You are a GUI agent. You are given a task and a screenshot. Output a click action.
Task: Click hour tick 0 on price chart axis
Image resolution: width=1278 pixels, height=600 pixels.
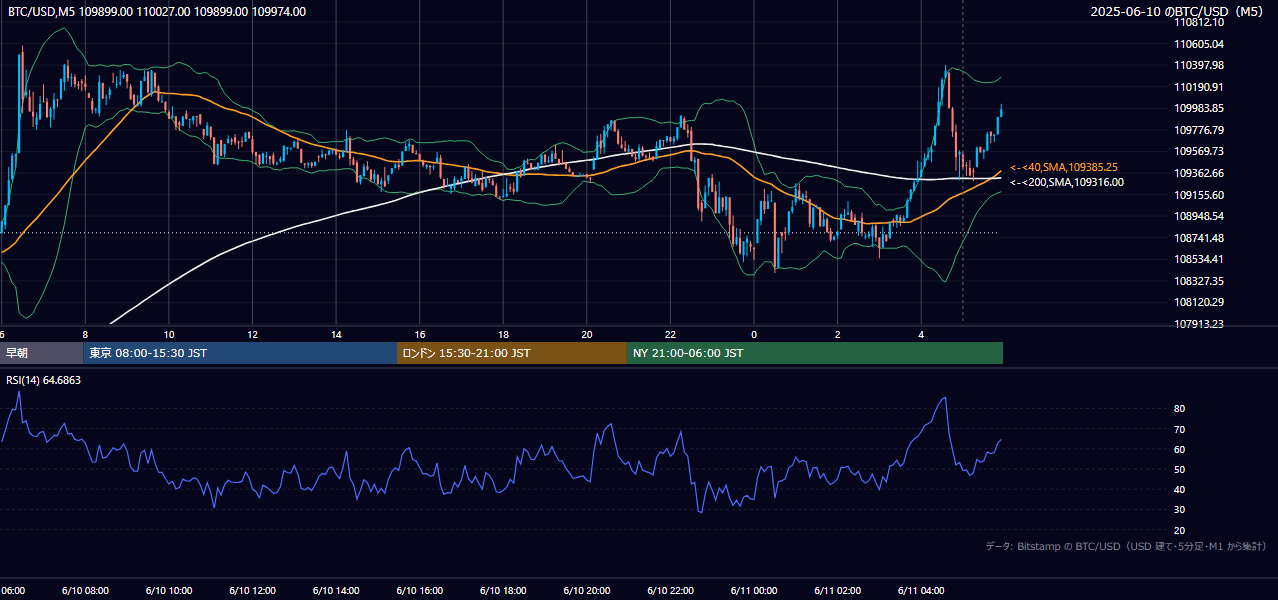tap(754, 335)
